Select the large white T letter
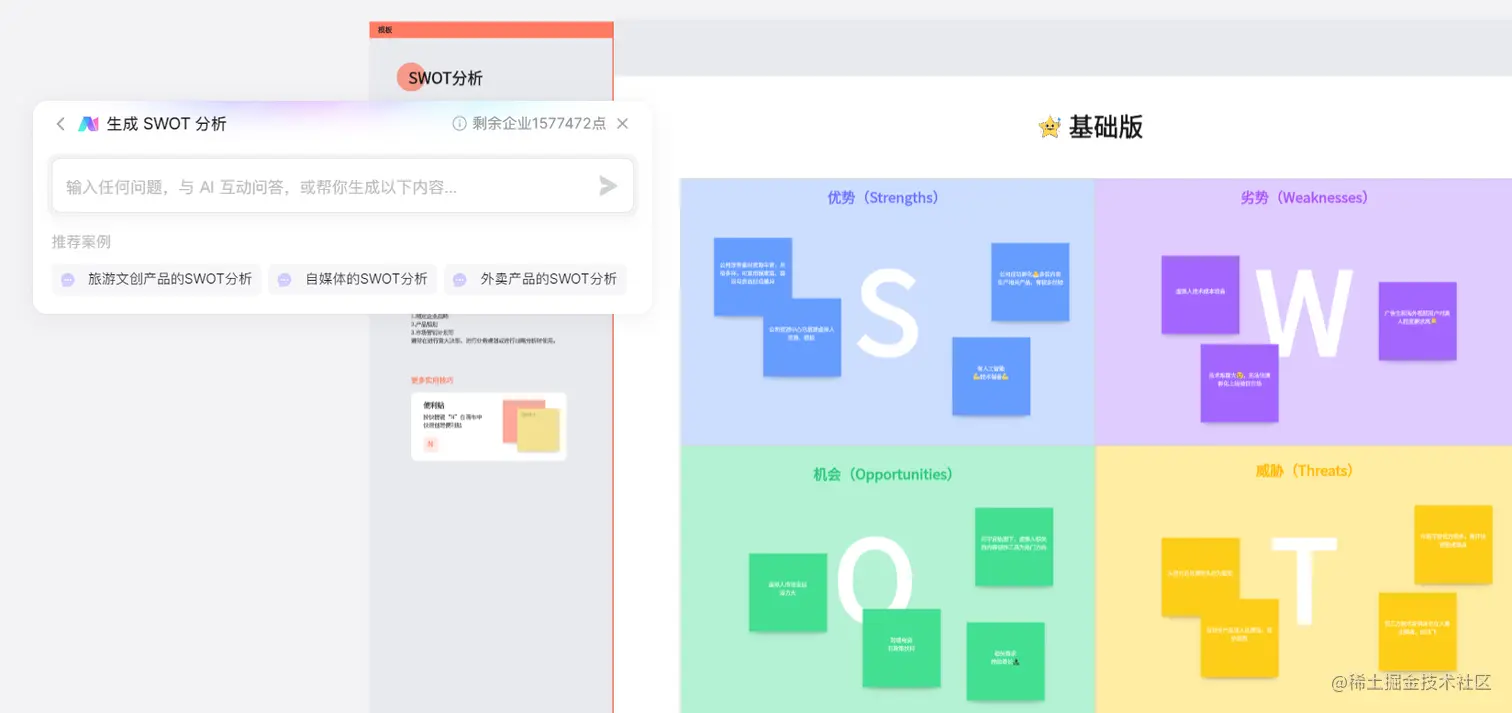Screen dimensions: 1512x713 [1304, 581]
